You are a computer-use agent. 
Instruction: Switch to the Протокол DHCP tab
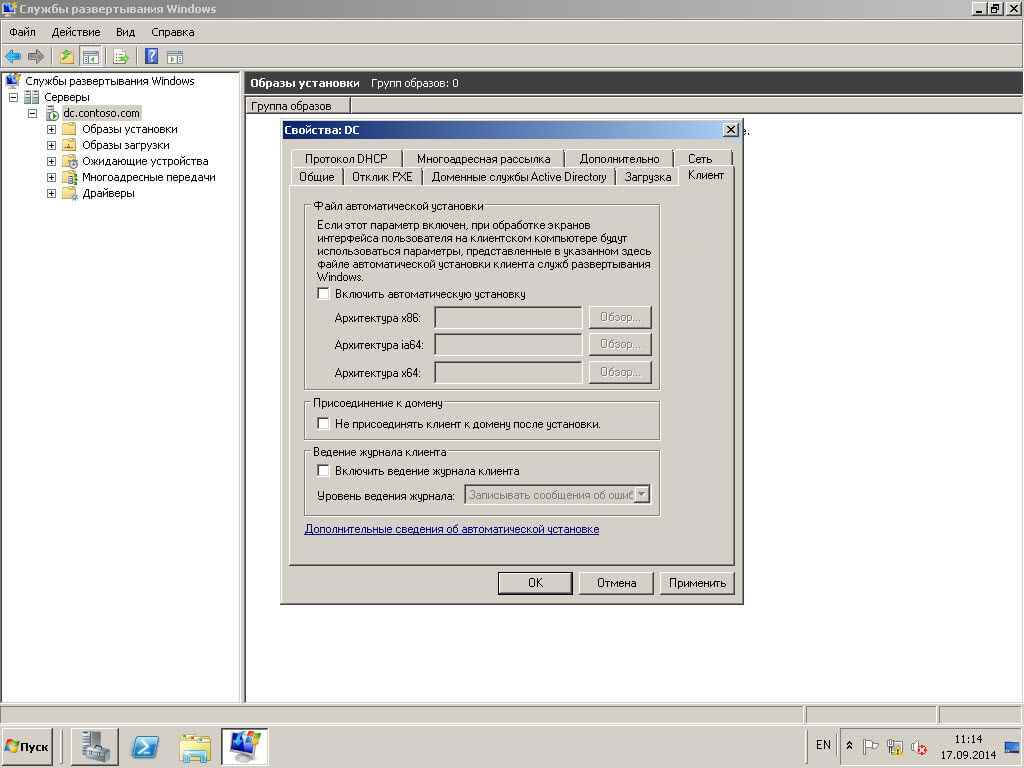point(346,159)
